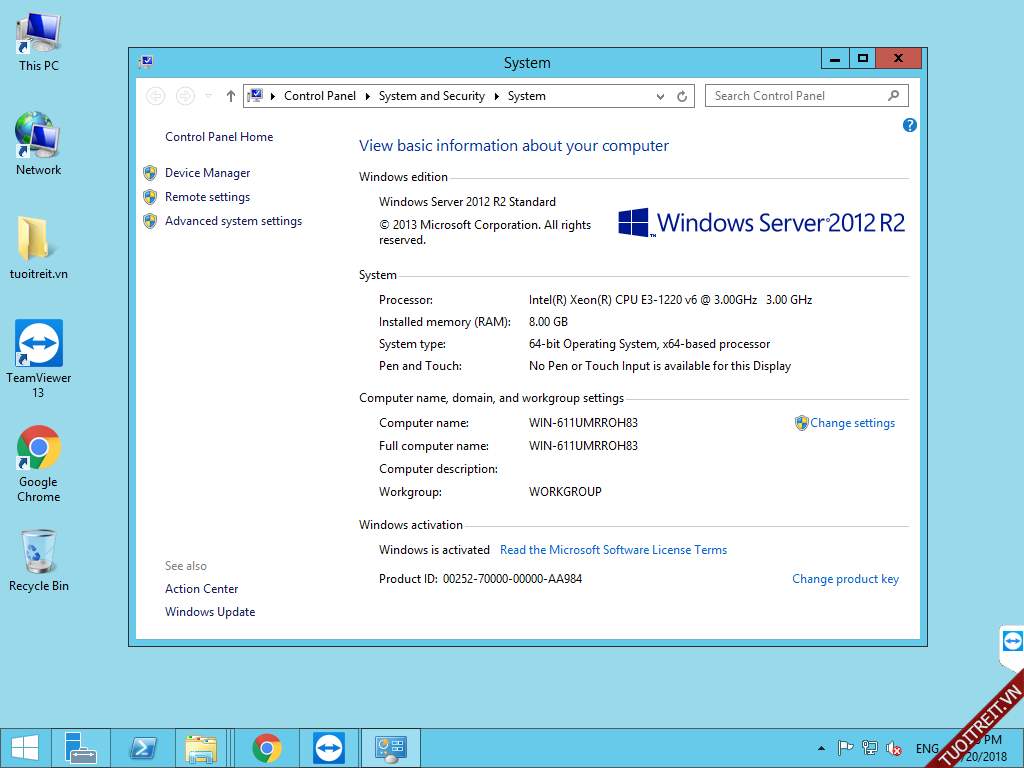Show hidden system tray icons
1024x768 pixels.
tap(822, 748)
